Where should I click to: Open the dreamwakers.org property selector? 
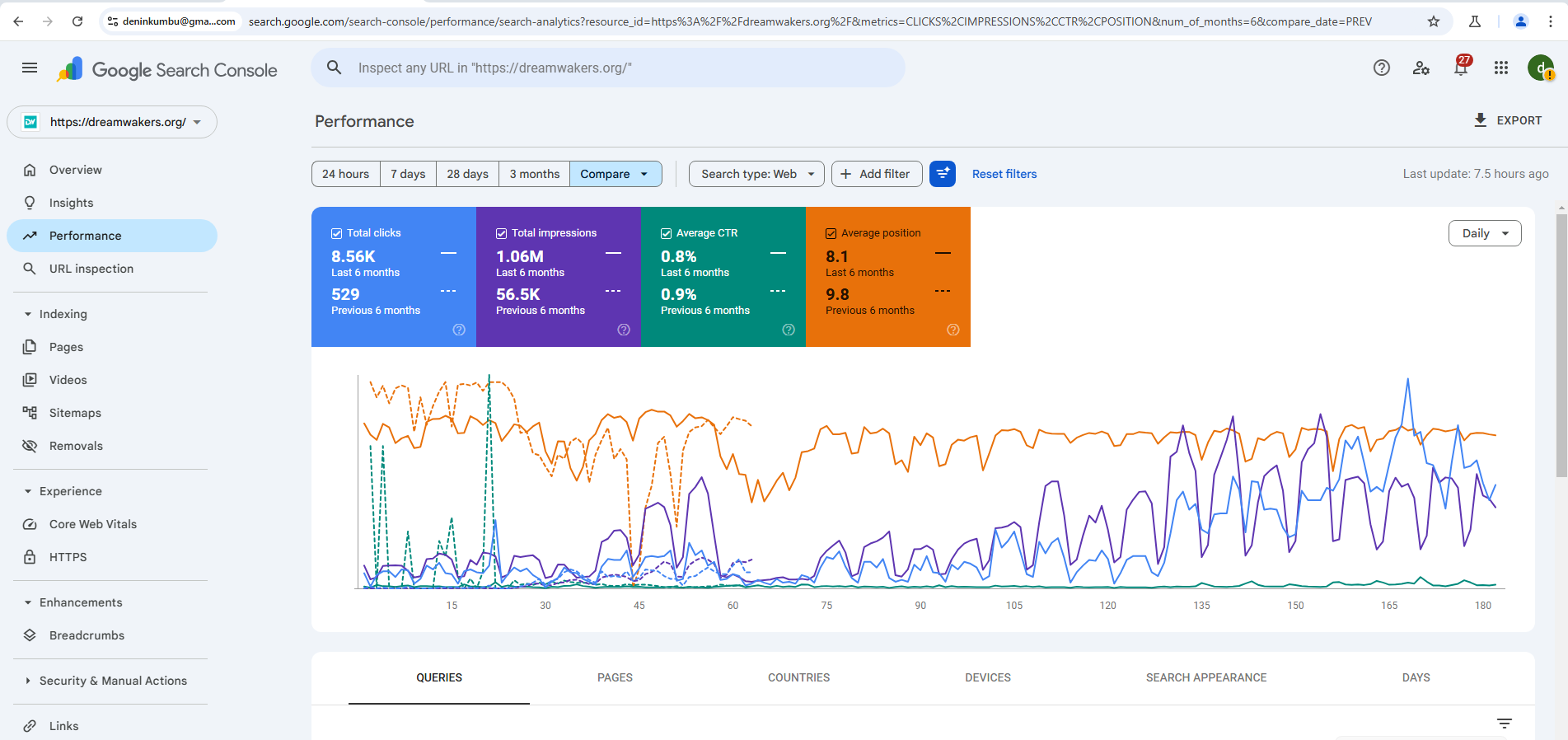pos(112,122)
